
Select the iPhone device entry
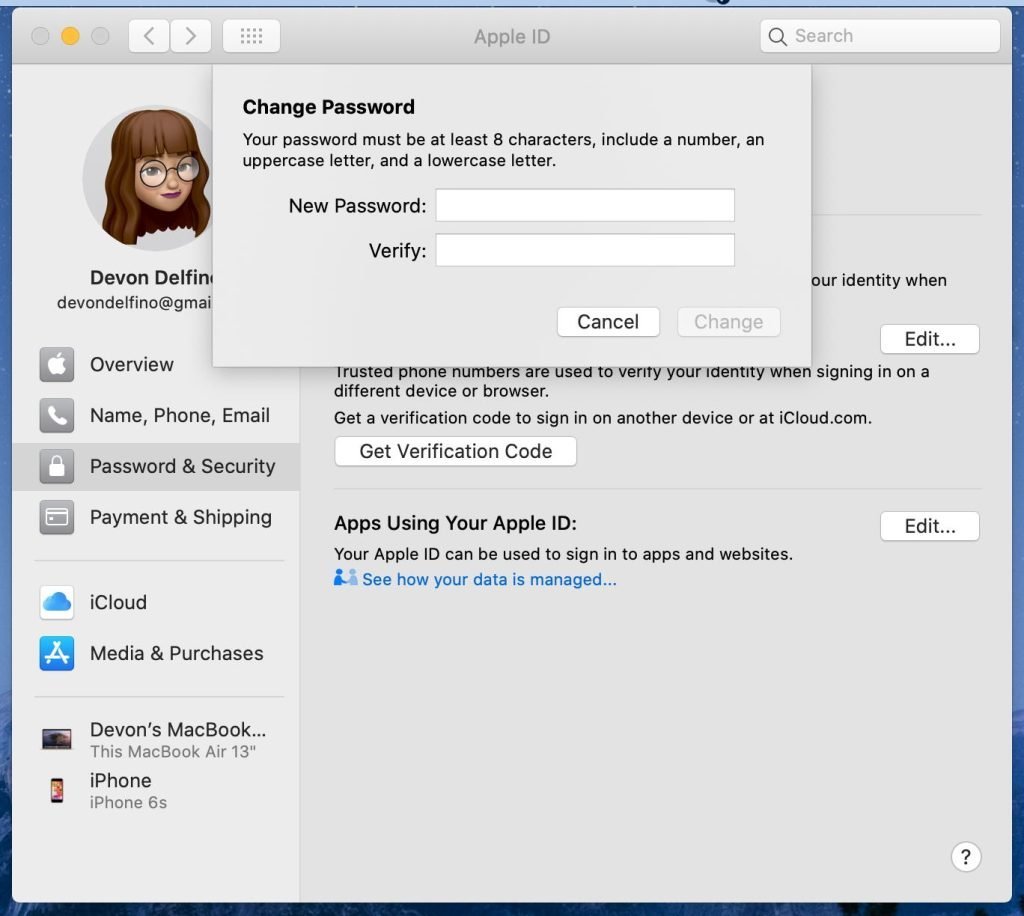pyautogui.click(x=156, y=791)
